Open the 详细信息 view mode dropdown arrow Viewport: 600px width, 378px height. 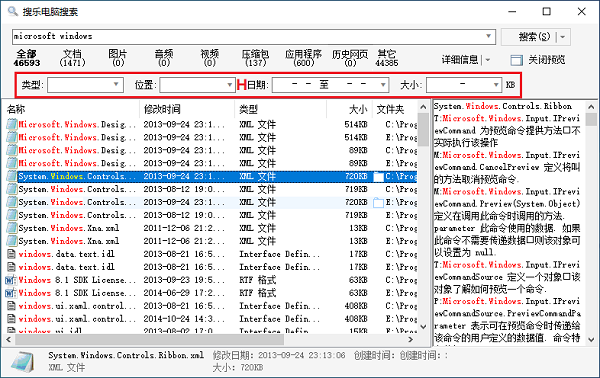point(488,60)
